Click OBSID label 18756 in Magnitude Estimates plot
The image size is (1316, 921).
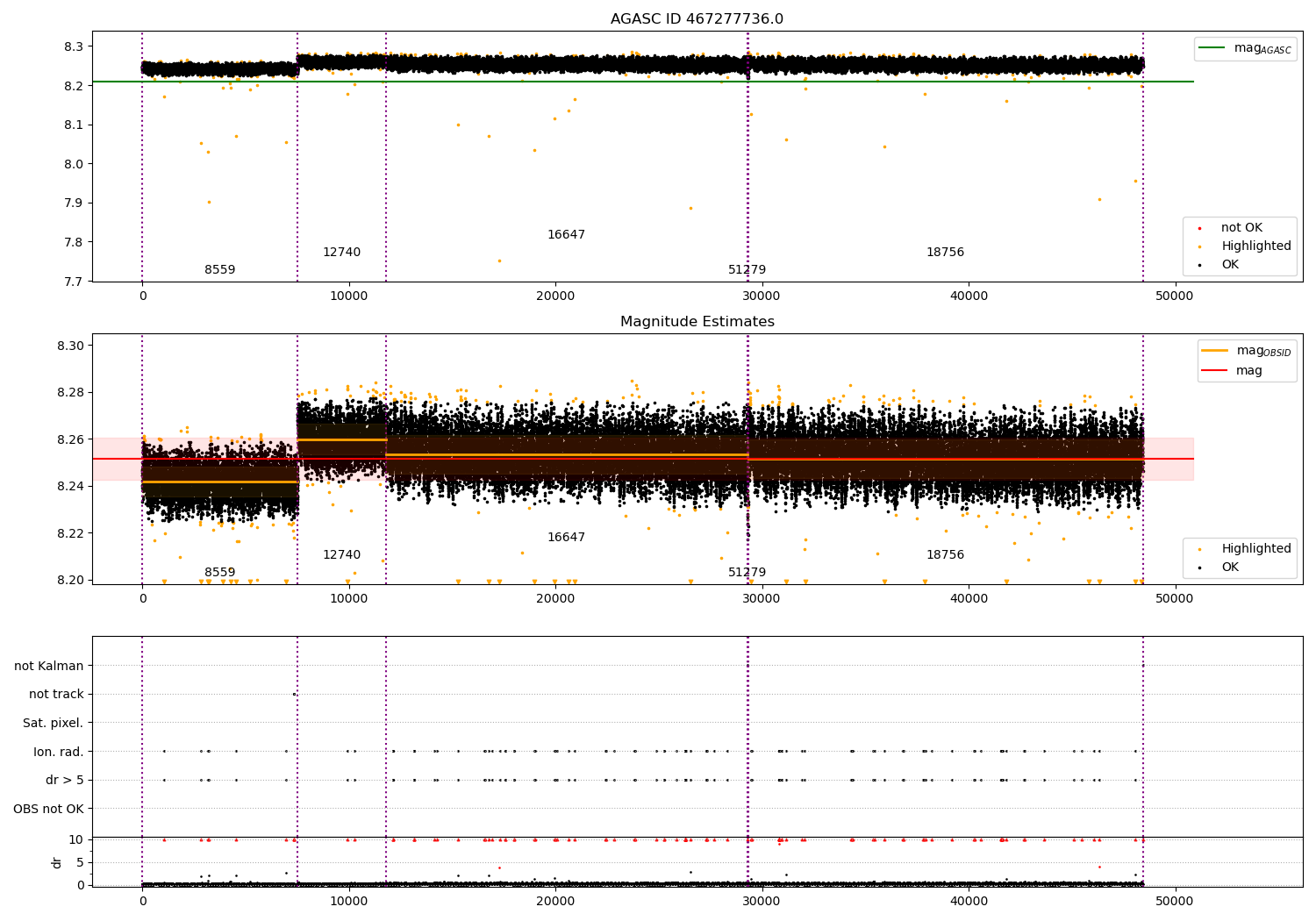(945, 555)
